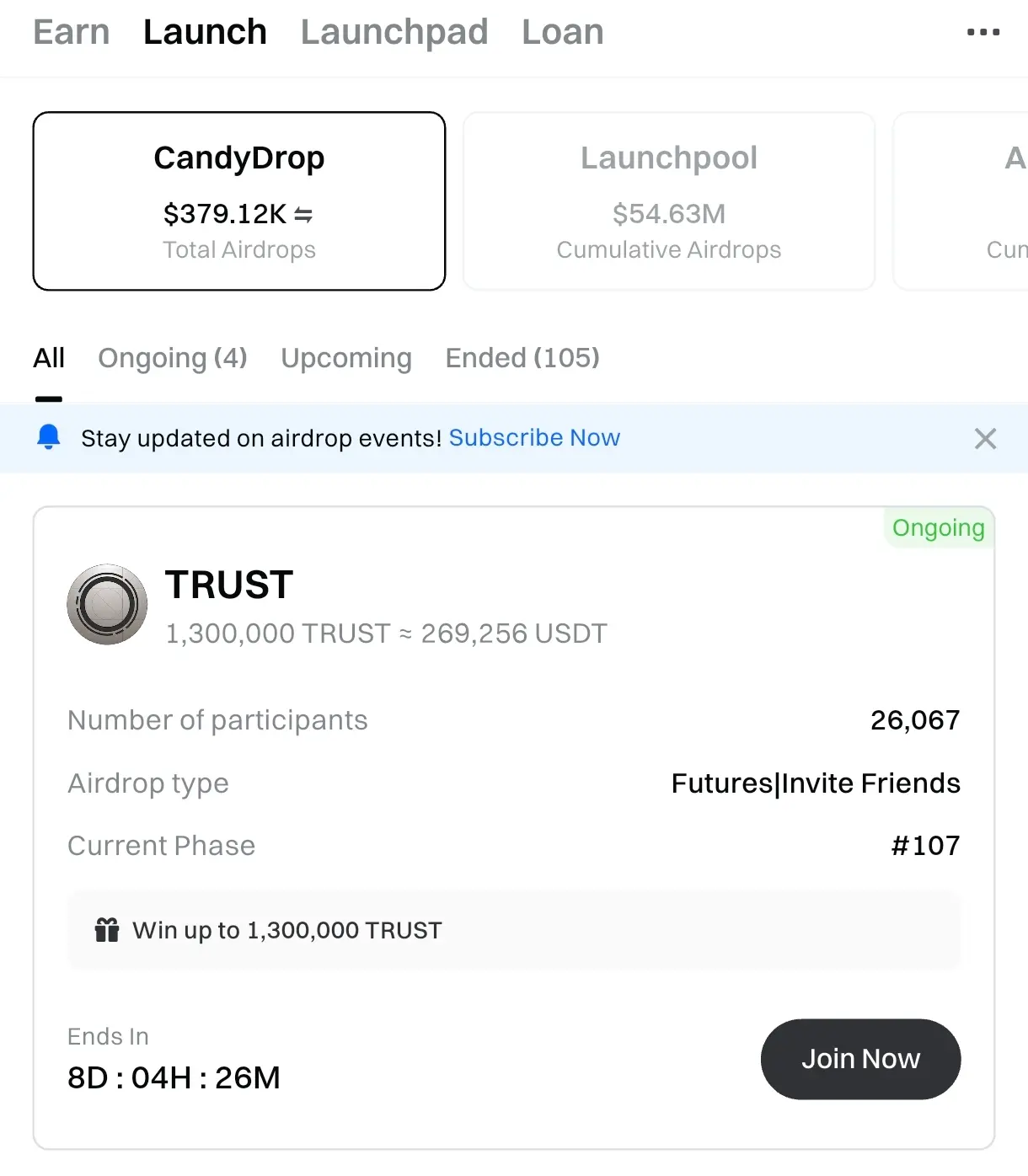Filter by Ongoing (4) events
Screen dimensions: 1028x1176
pyautogui.click(x=173, y=358)
